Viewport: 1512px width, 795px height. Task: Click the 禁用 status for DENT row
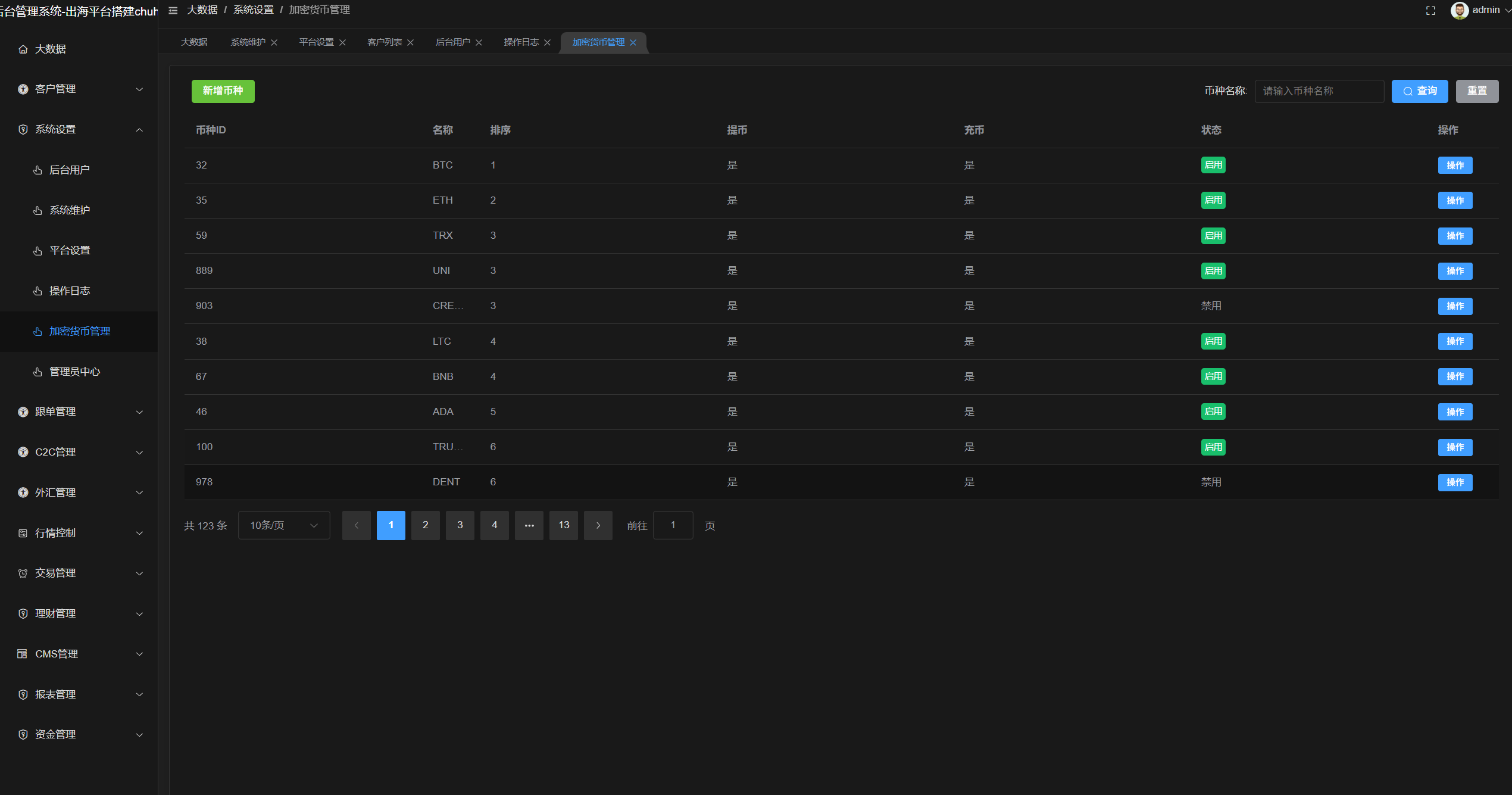point(1211,482)
